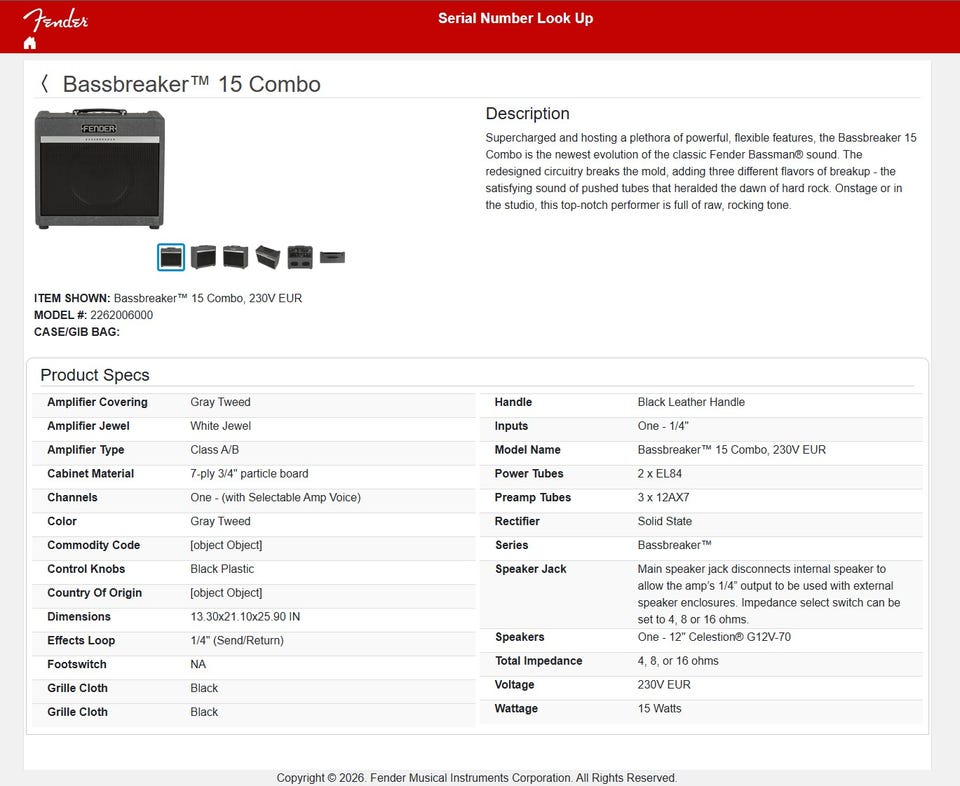Click the Series label
The width and height of the screenshot is (960, 786).
512,545
